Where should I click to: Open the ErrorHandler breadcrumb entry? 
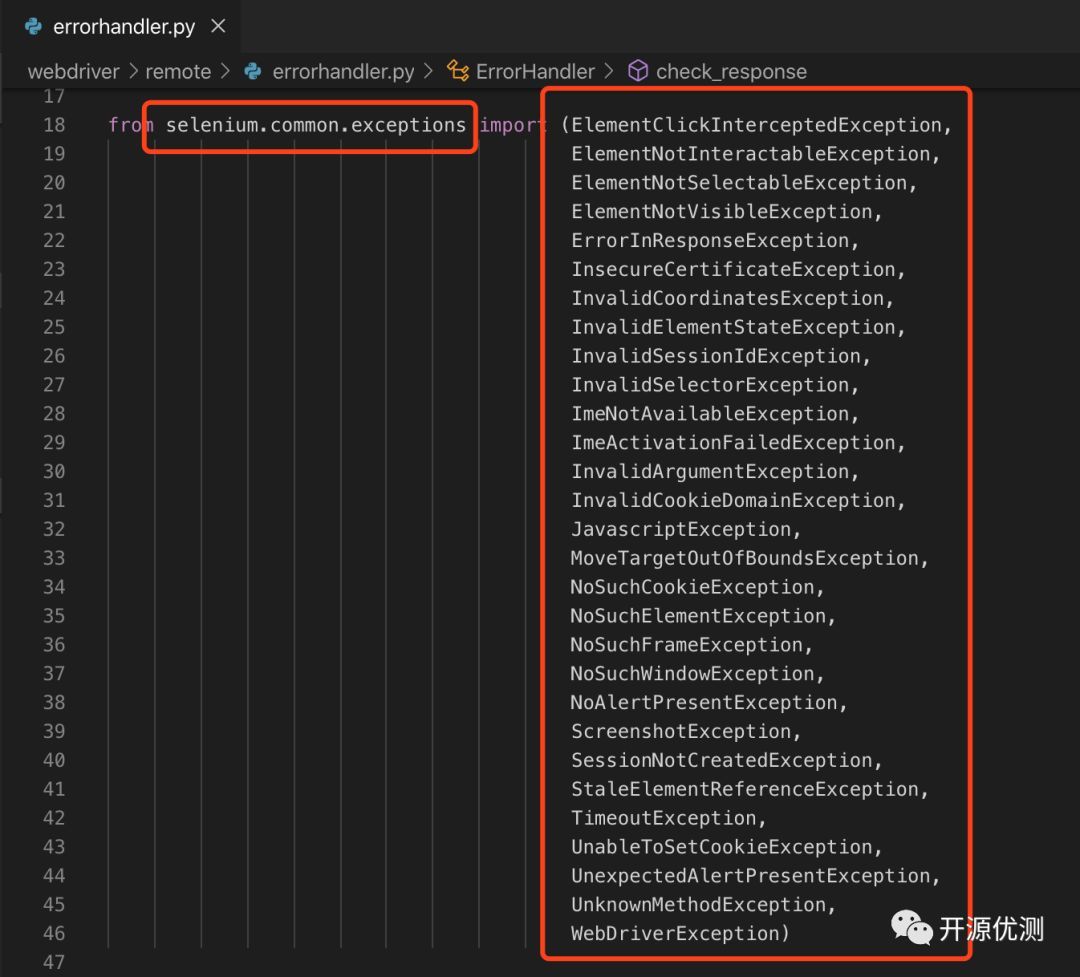tap(535, 71)
